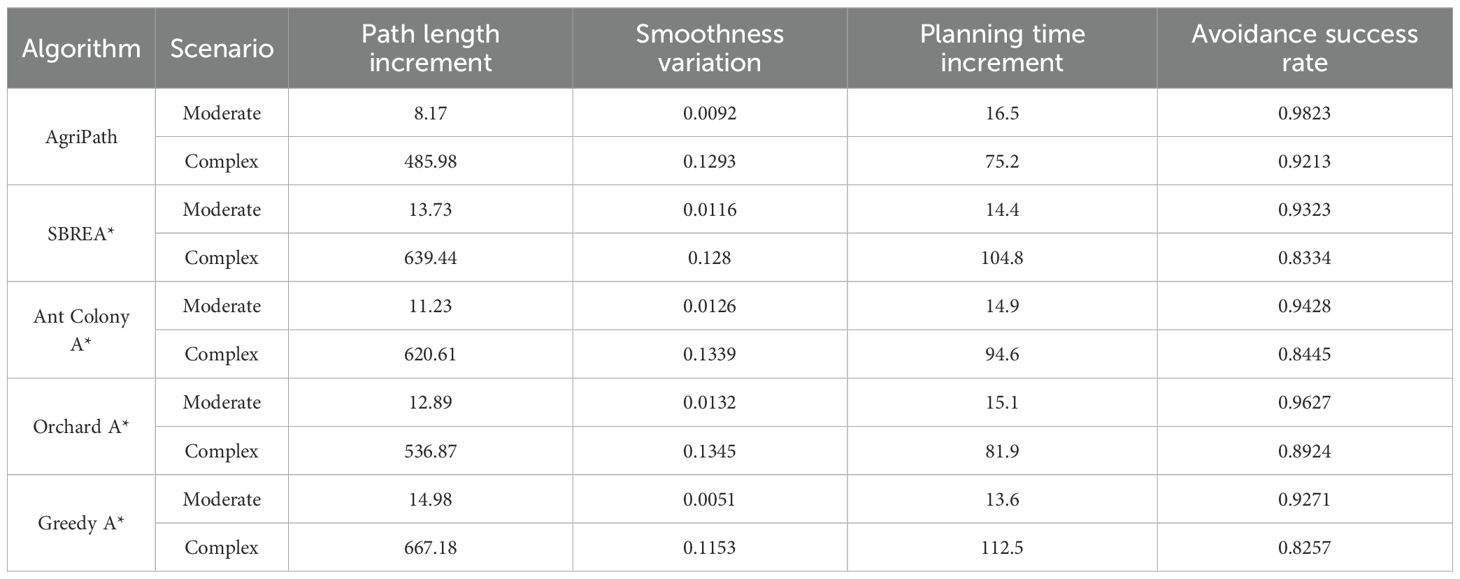Select the Avoidance success rate header
Viewport: 1460px width, 579px height.
[x=1304, y=49]
